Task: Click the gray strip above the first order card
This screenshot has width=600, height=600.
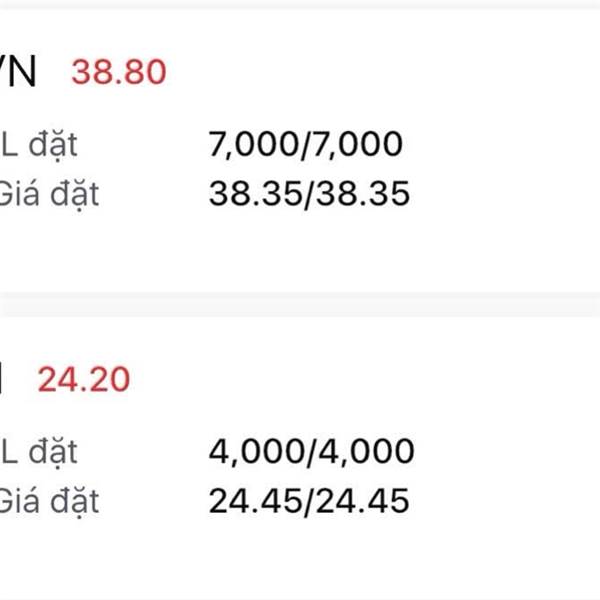Action: [300, 4]
